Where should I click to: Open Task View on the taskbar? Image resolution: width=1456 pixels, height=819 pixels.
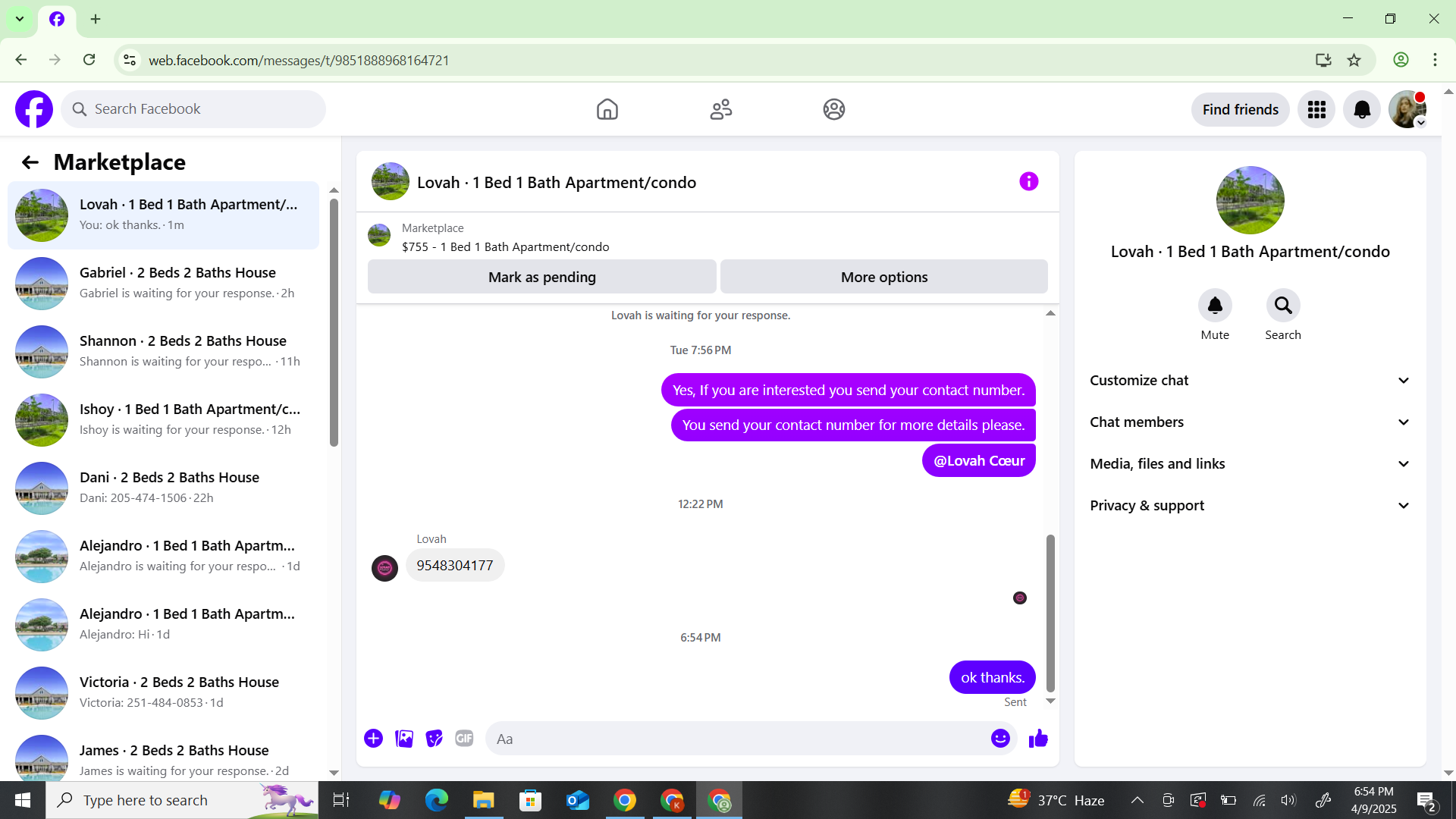340,800
